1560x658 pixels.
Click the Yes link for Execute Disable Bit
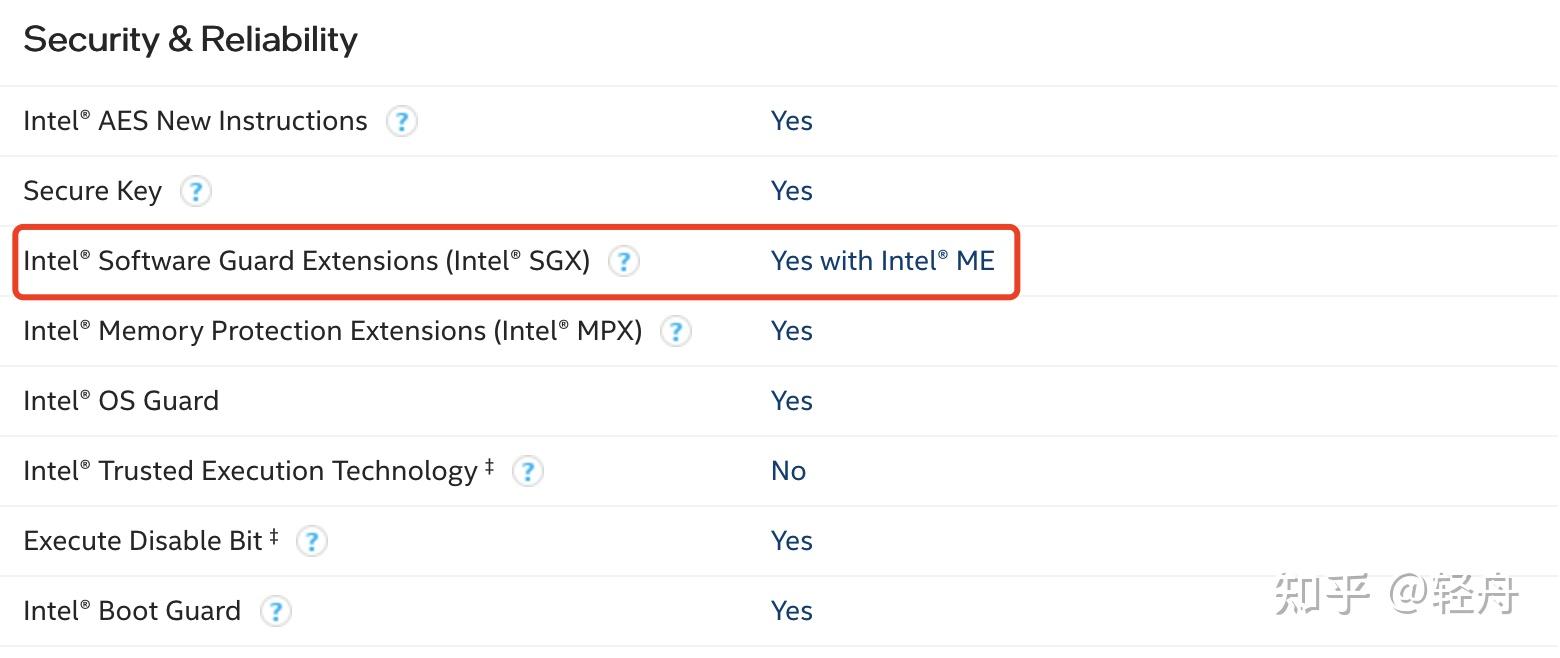[x=791, y=540]
